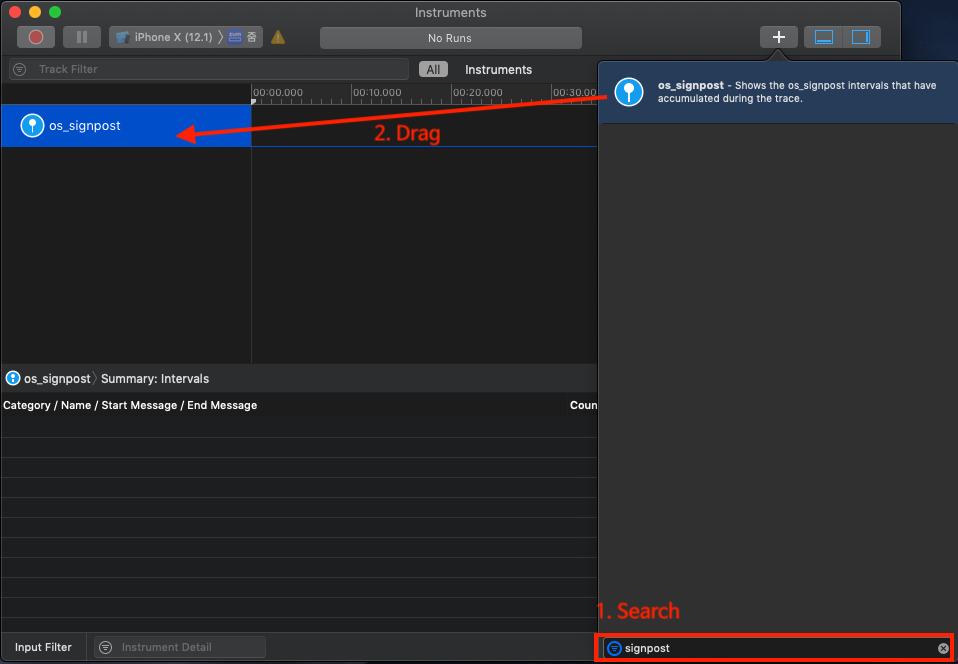Open the Summary: Intervals breadcrumb menu
Image resolution: width=958 pixels, height=664 pixels.
[x=155, y=379]
